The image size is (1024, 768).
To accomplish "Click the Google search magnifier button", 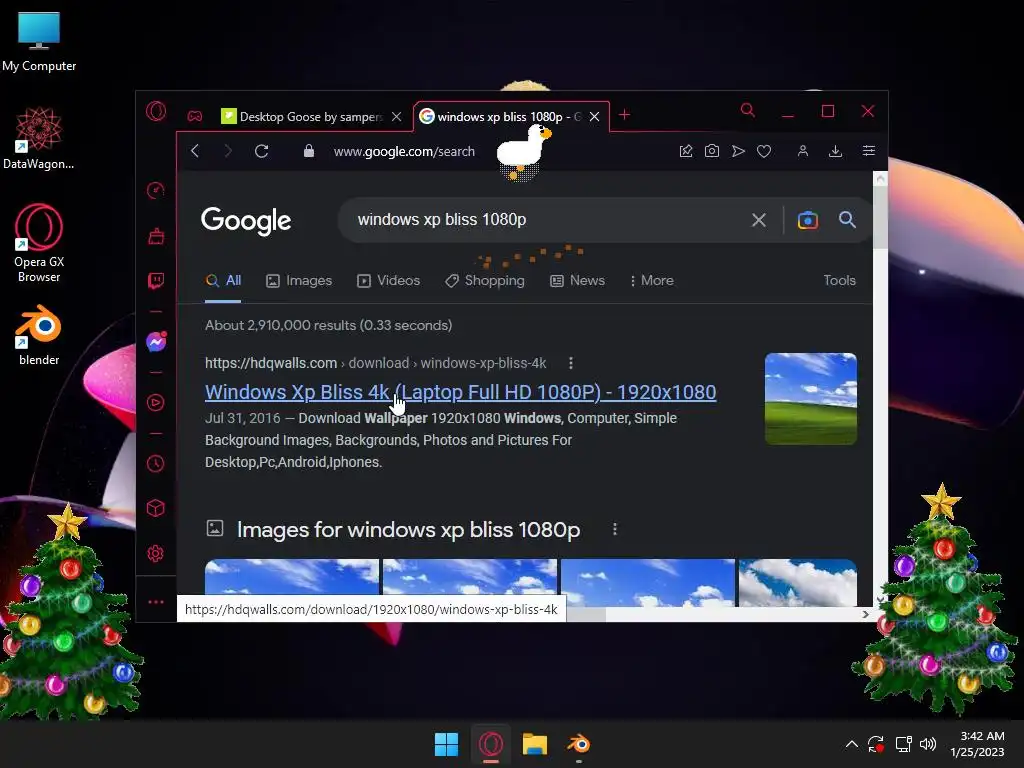I will [847, 220].
